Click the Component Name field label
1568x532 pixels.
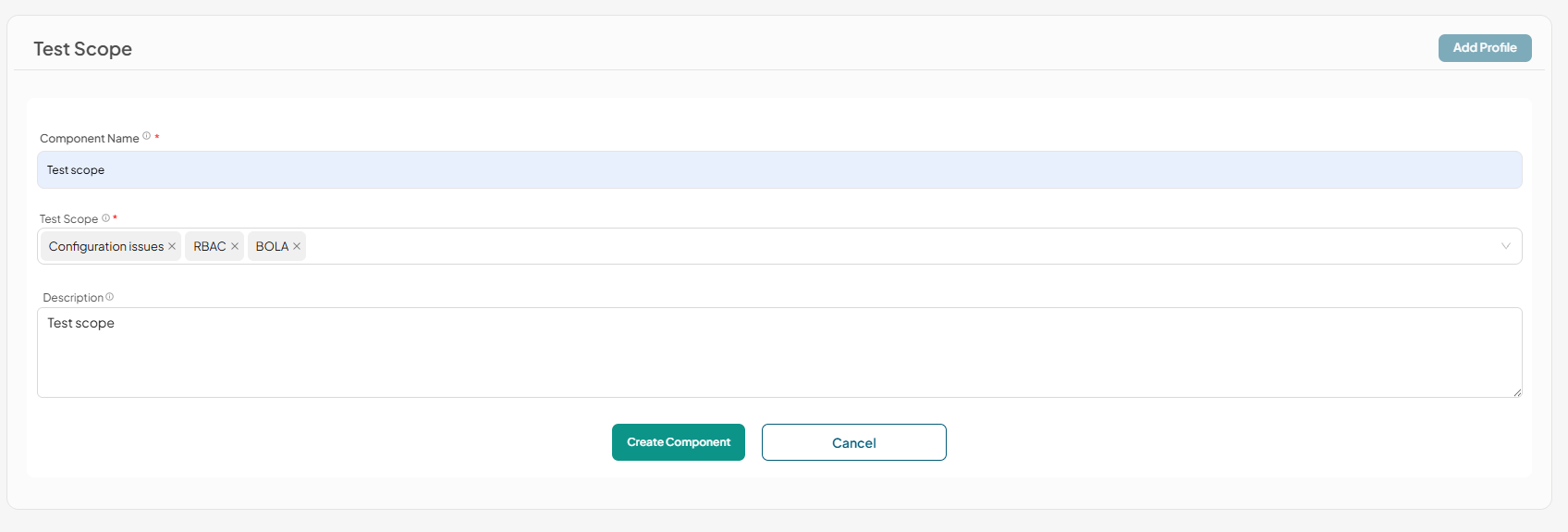point(90,138)
